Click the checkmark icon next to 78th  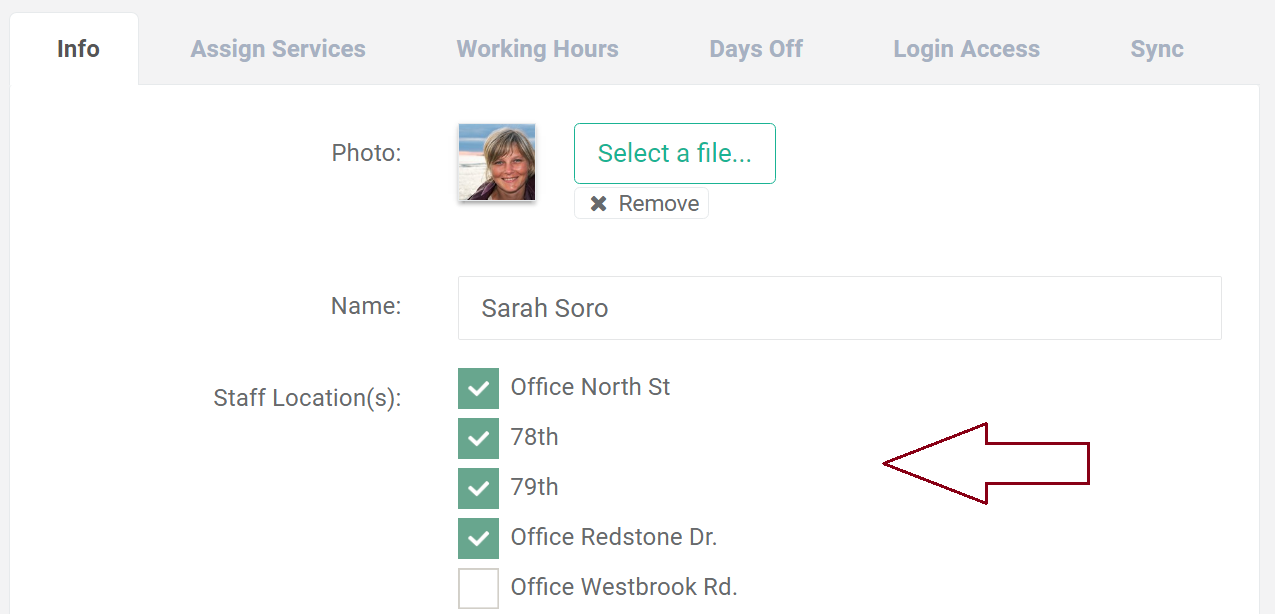(x=478, y=438)
